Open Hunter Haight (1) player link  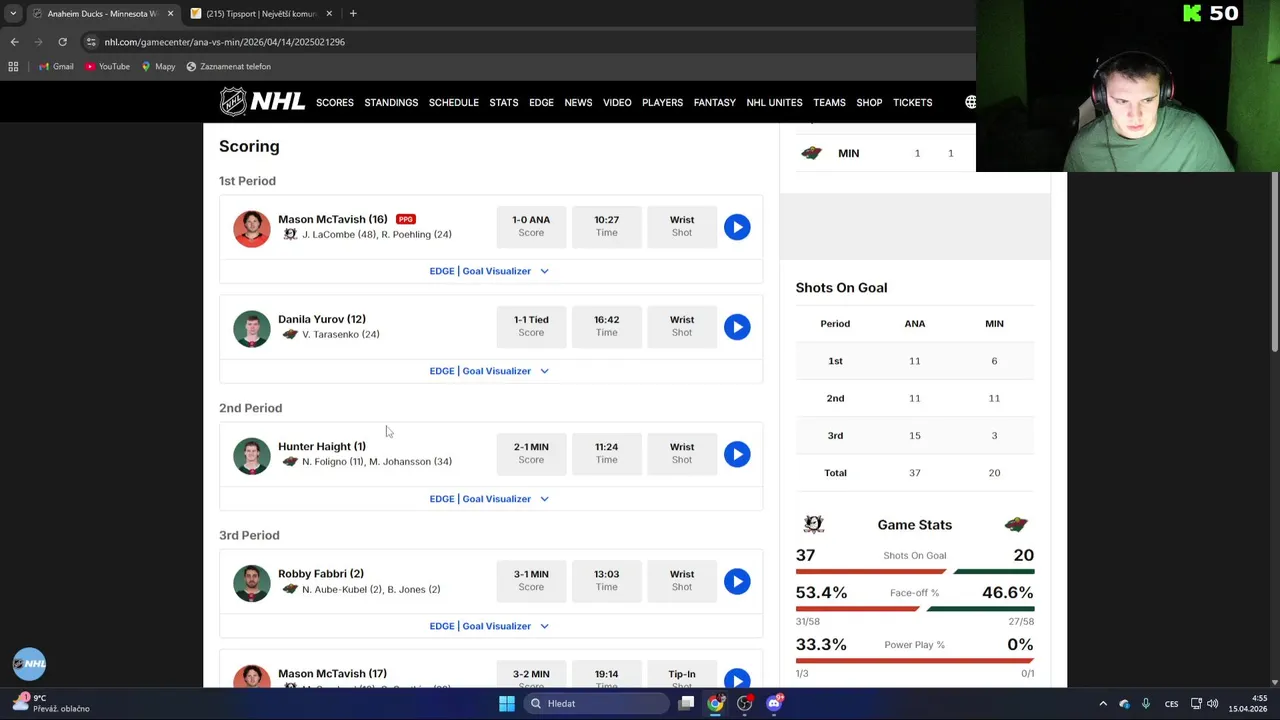pyautogui.click(x=322, y=446)
